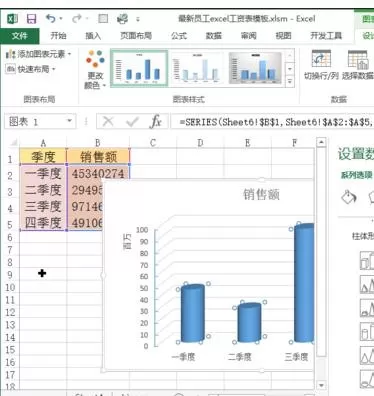Viewport: 374px width, 396px height.
Task: Choose the sixth column shape option
Action: tap(367, 379)
